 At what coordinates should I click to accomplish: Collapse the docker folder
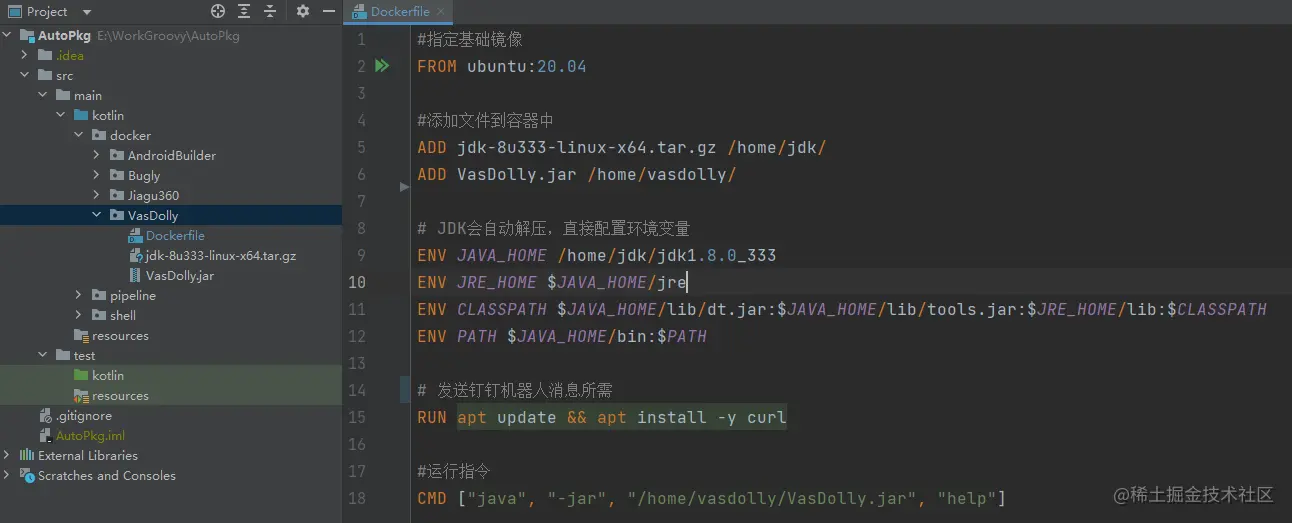(79, 136)
